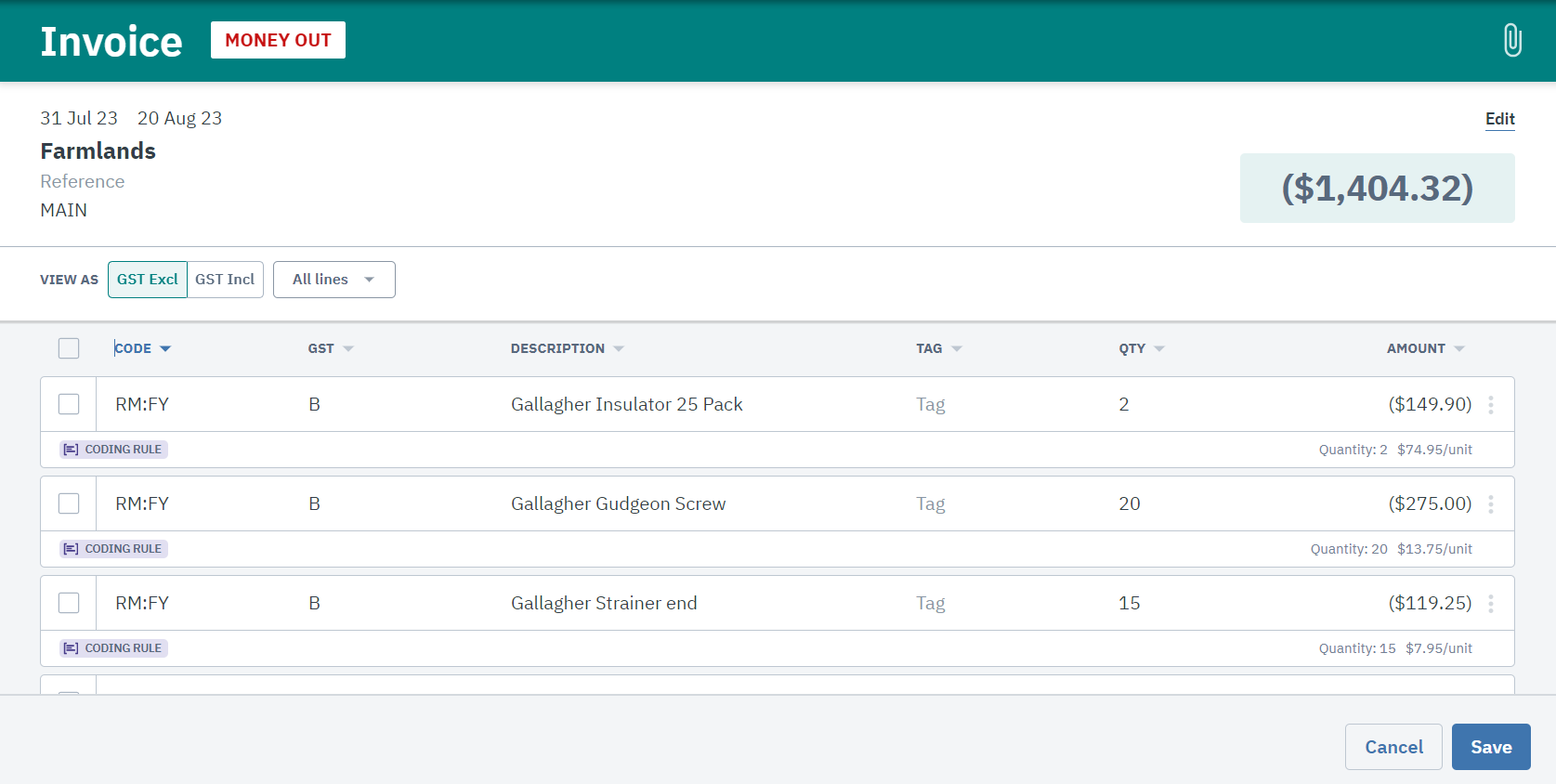
Task: Expand the All lines dropdown
Action: 333,280
